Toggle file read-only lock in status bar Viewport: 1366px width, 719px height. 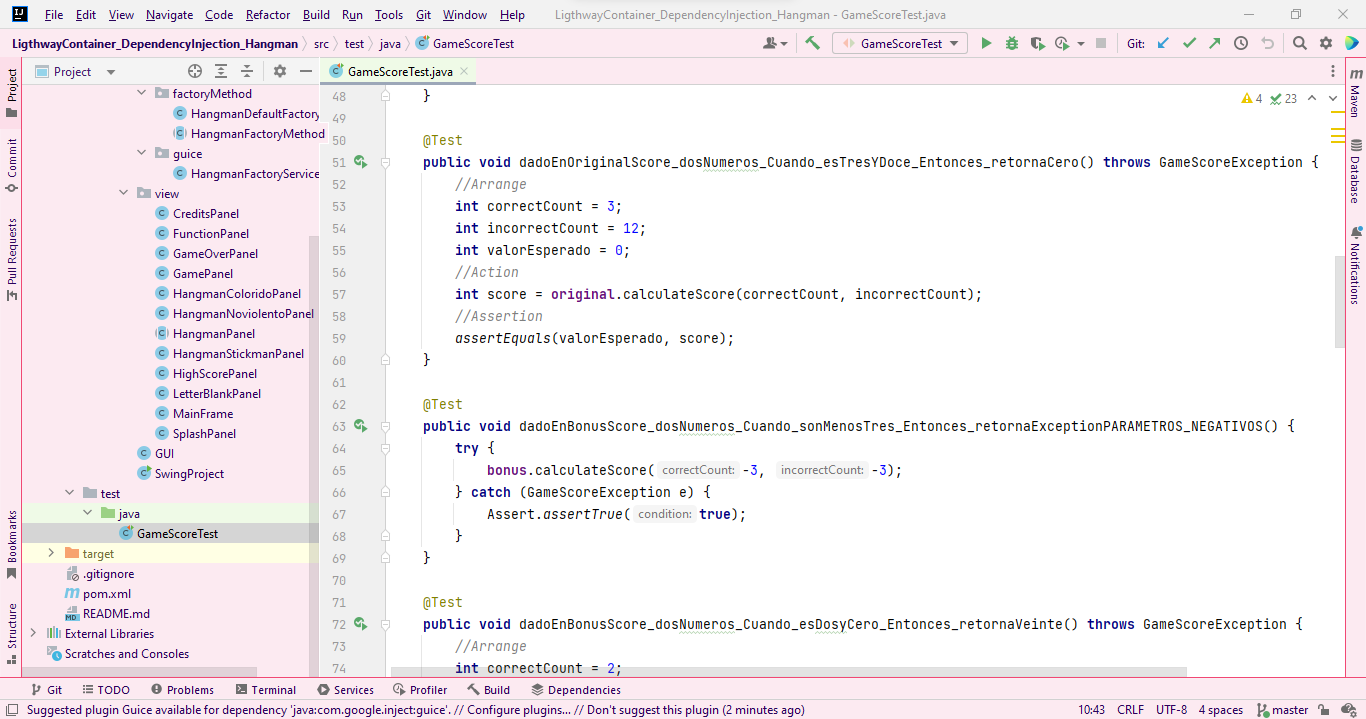pyautogui.click(x=1322, y=709)
